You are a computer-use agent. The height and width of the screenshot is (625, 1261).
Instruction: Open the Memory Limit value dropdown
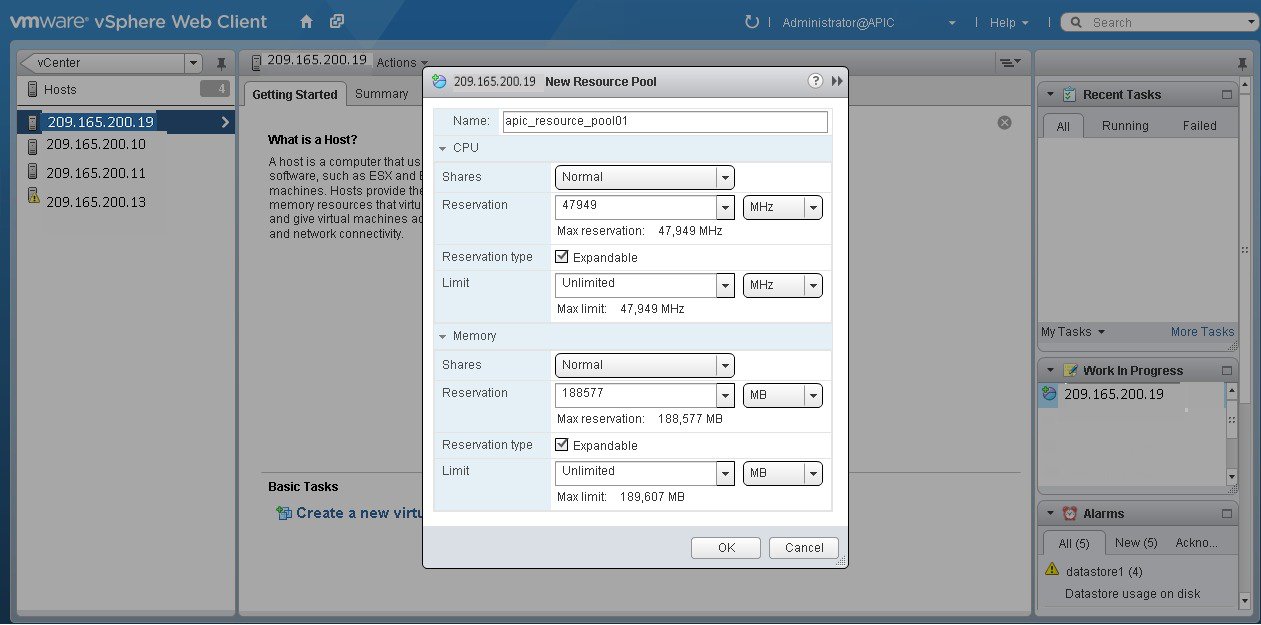(726, 473)
